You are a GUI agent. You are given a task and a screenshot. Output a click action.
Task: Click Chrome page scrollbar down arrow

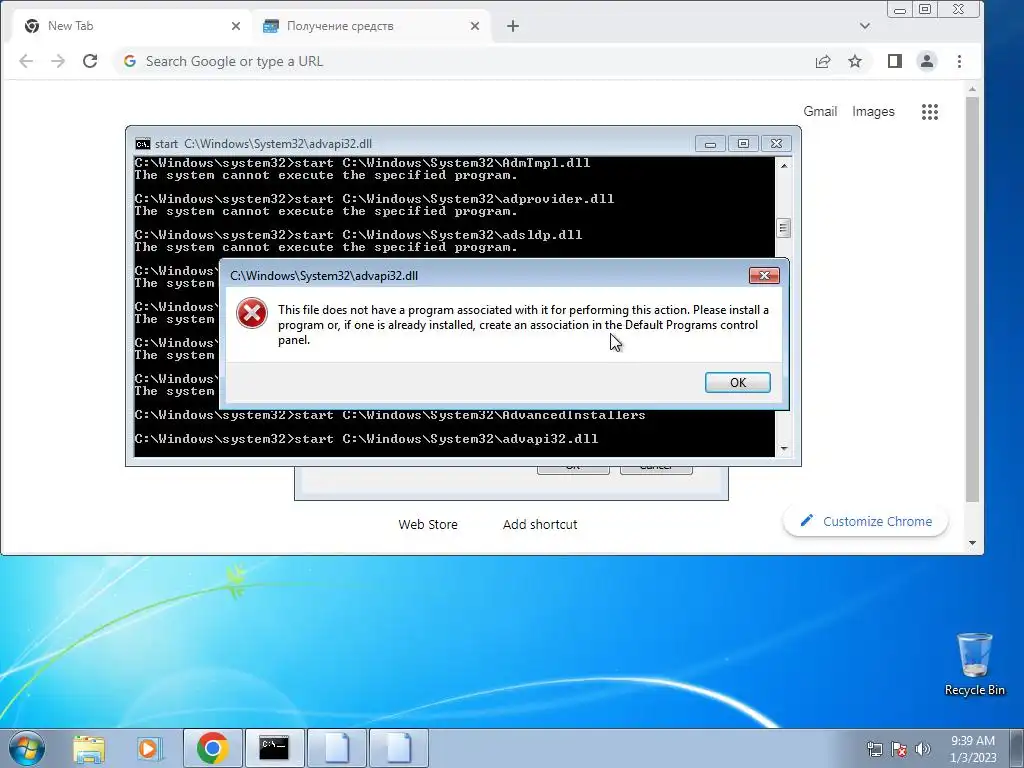972,543
